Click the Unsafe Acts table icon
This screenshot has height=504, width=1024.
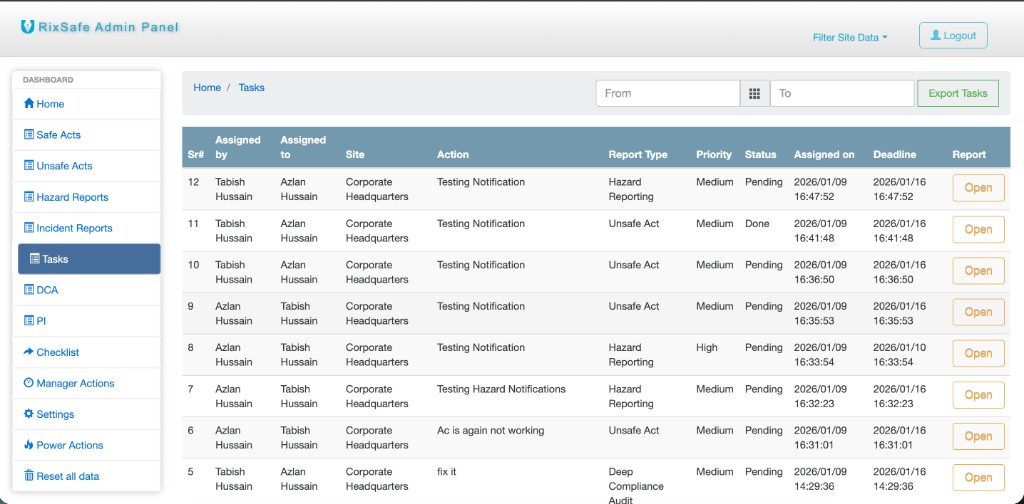(x=29, y=166)
